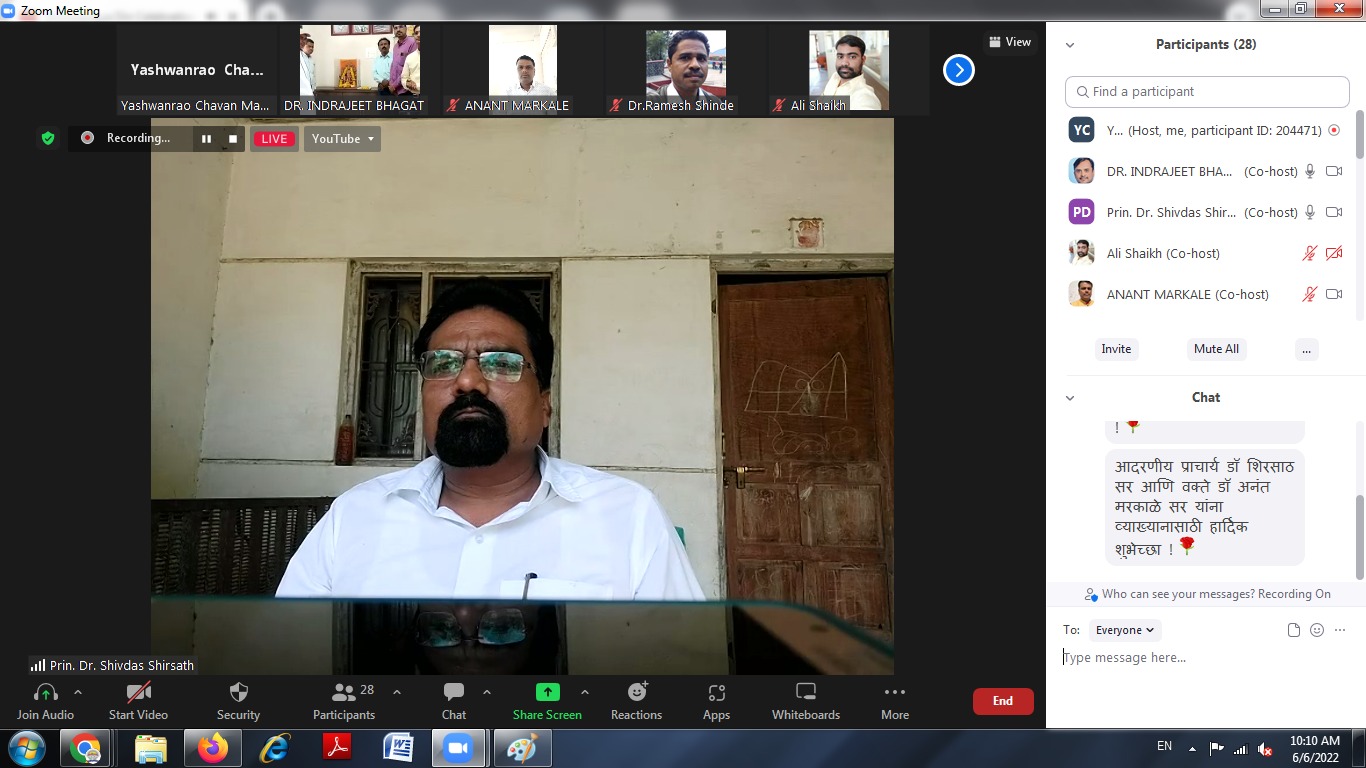
Task: Expand the Participants options arrow
Action: tap(397, 692)
